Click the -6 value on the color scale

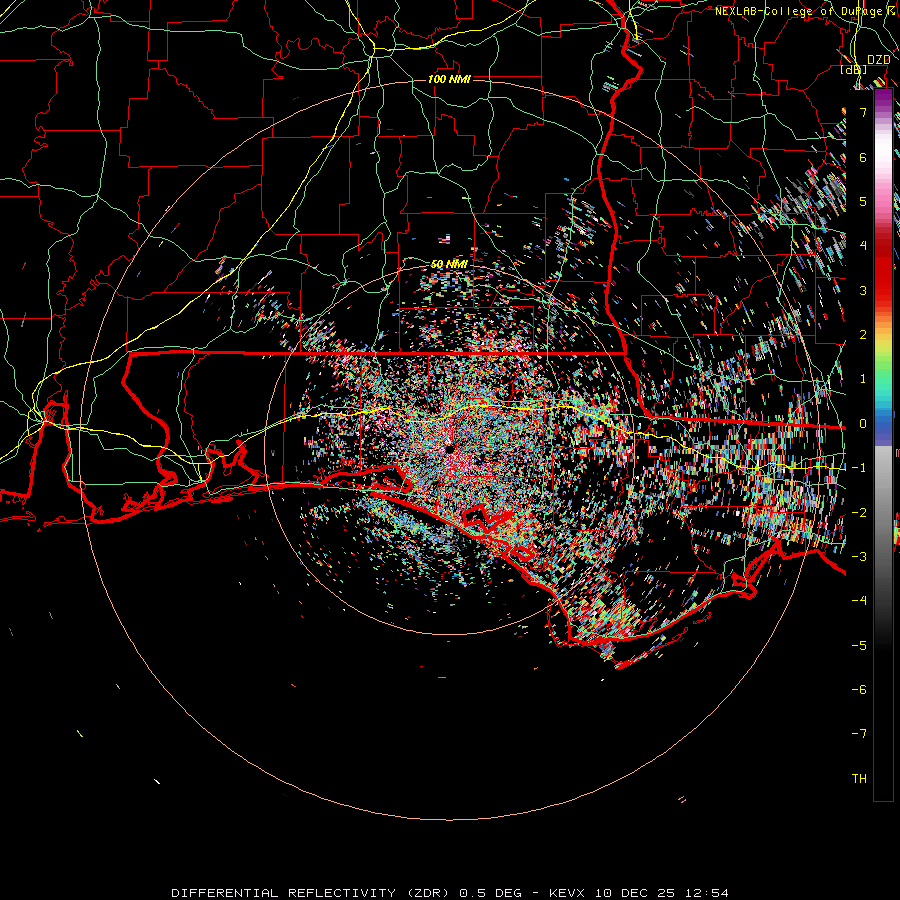(859, 690)
